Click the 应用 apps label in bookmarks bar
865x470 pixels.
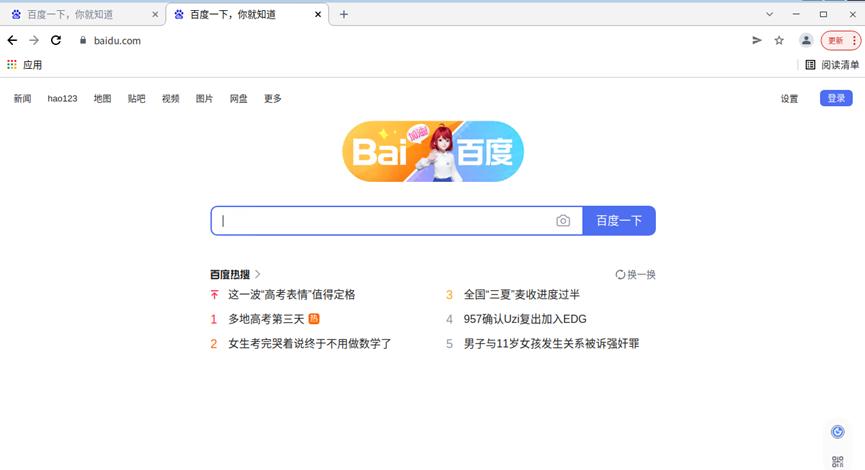pos(33,65)
